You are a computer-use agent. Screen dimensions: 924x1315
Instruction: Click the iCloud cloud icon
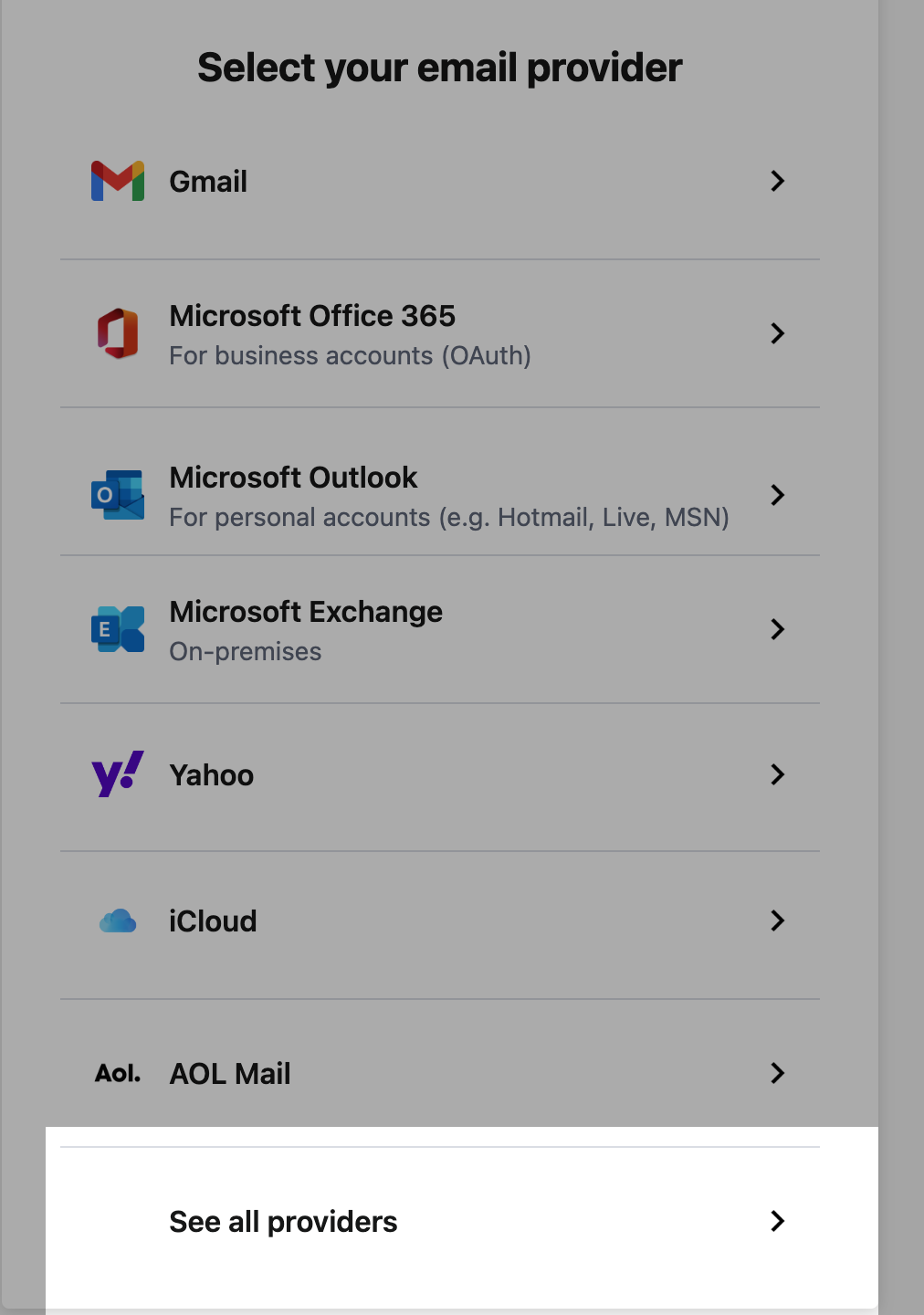pos(117,920)
